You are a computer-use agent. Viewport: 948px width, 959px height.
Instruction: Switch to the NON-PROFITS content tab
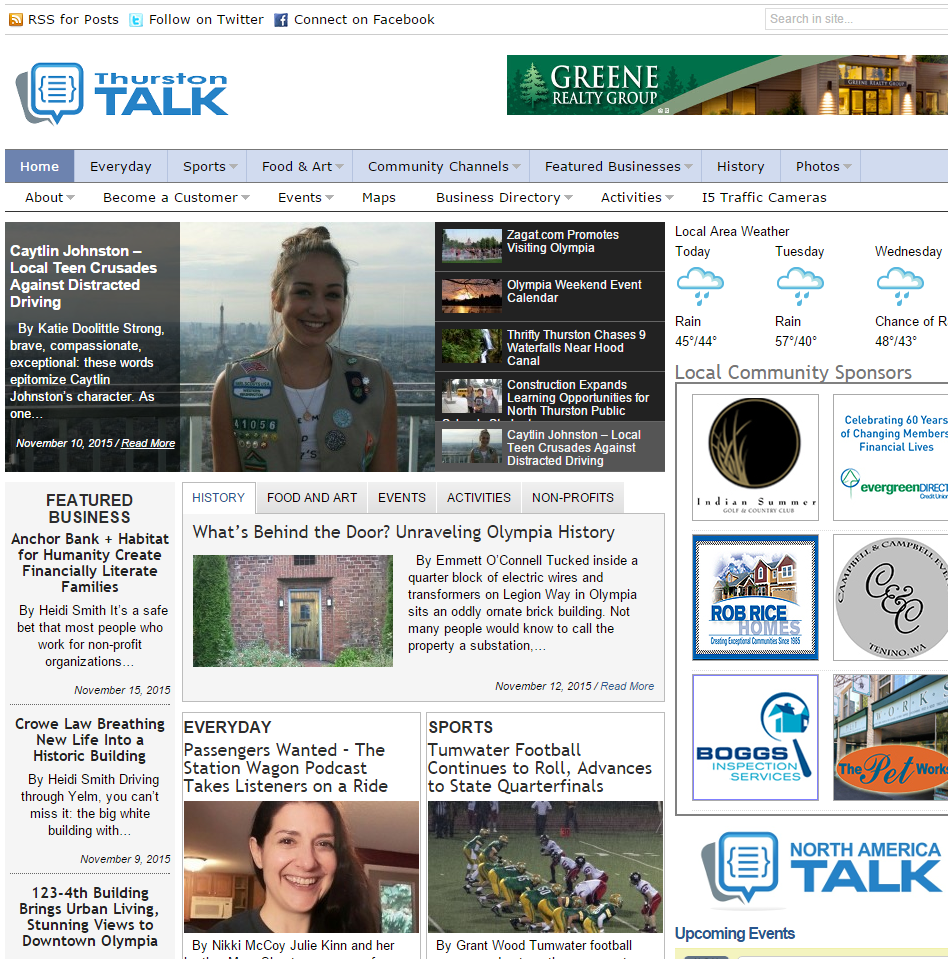[x=572, y=498]
